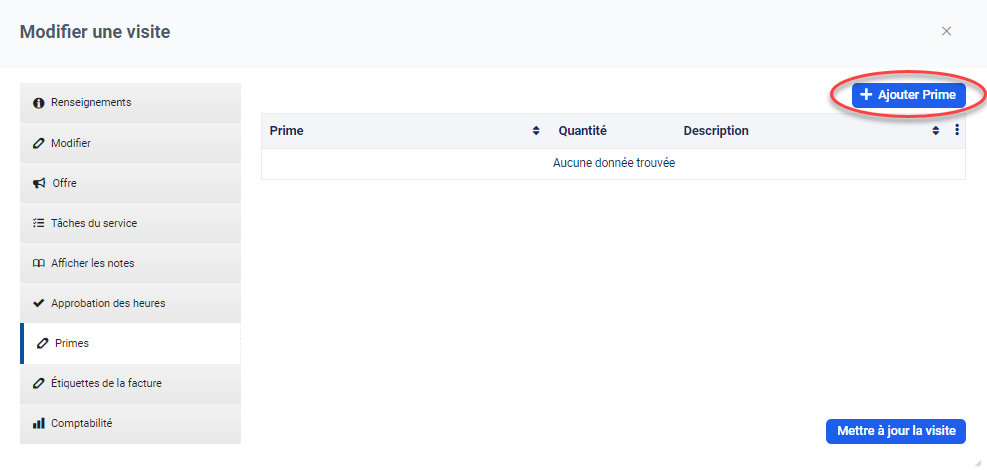Toggle sort arrows on the Prime column
Screen dimensions: 987x470
[536, 131]
